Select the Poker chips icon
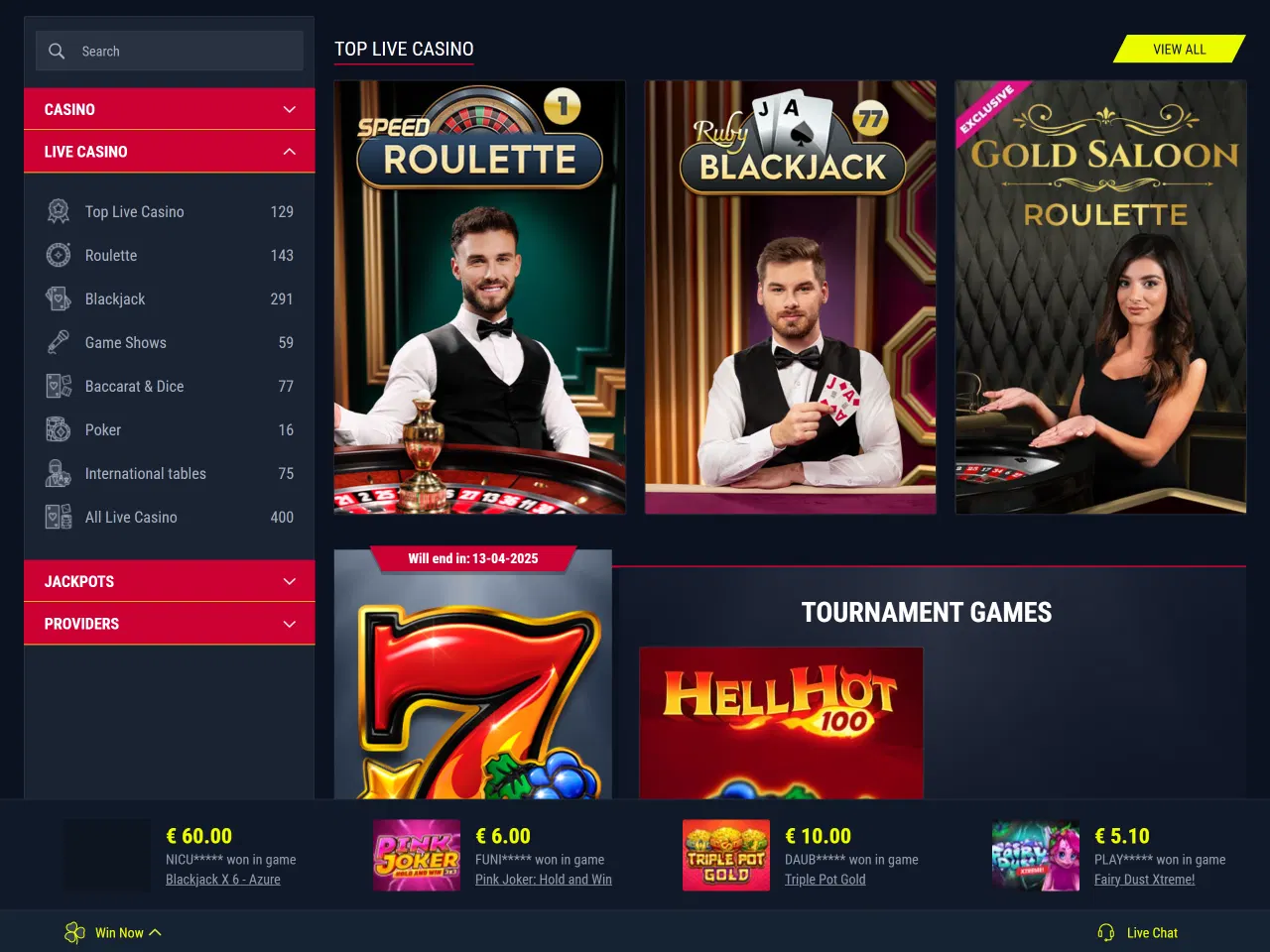1270x952 pixels. coord(59,429)
